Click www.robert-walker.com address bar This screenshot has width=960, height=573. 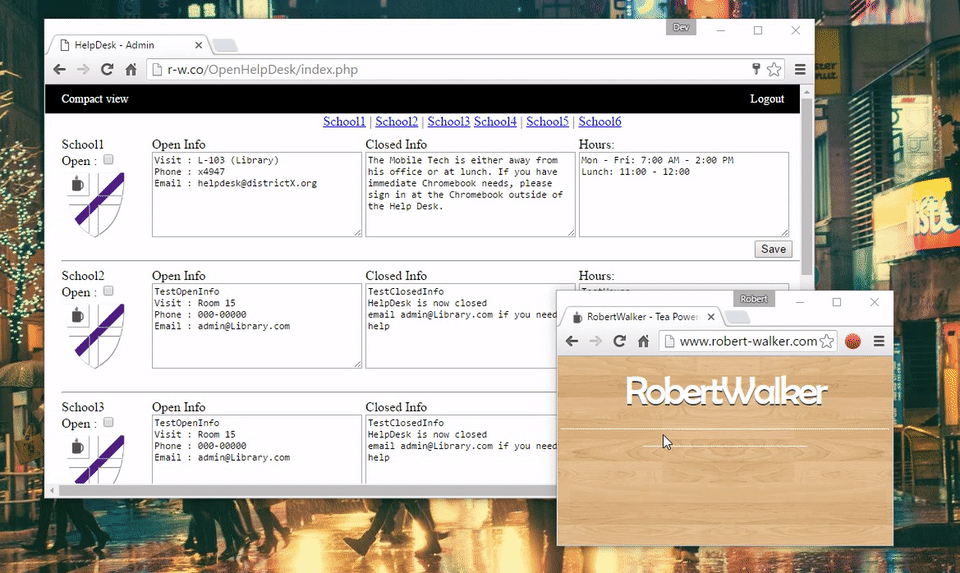pos(748,341)
